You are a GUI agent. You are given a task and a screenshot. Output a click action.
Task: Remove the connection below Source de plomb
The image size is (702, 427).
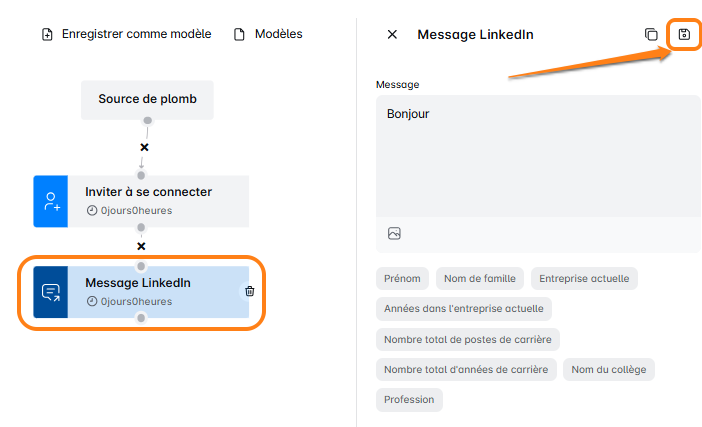click(x=144, y=147)
